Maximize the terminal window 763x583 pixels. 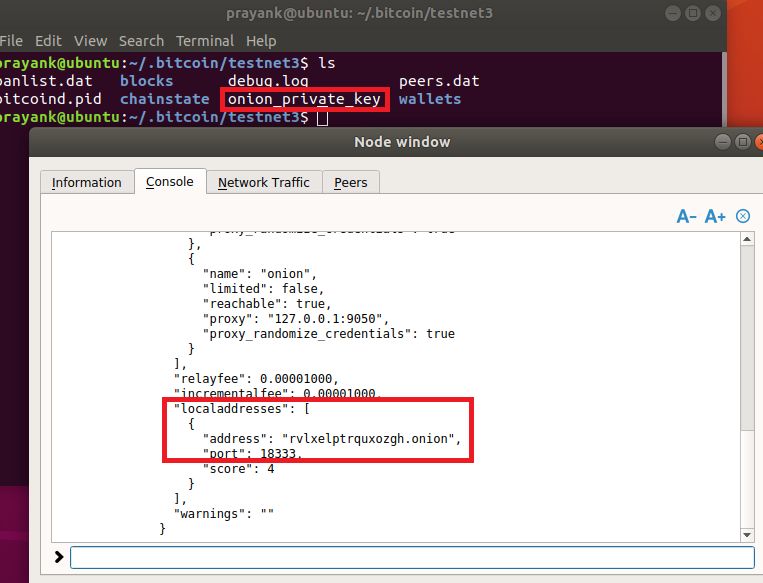pos(692,13)
